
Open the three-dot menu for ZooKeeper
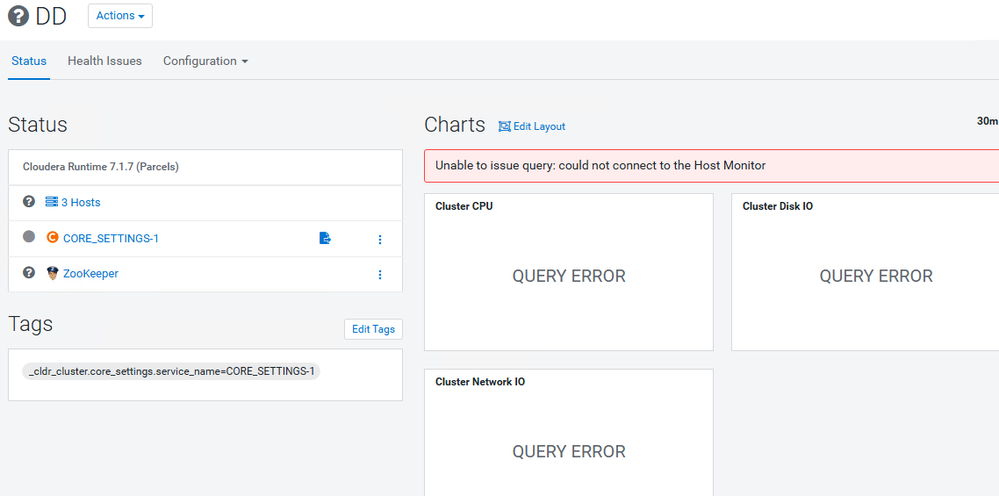click(380, 274)
